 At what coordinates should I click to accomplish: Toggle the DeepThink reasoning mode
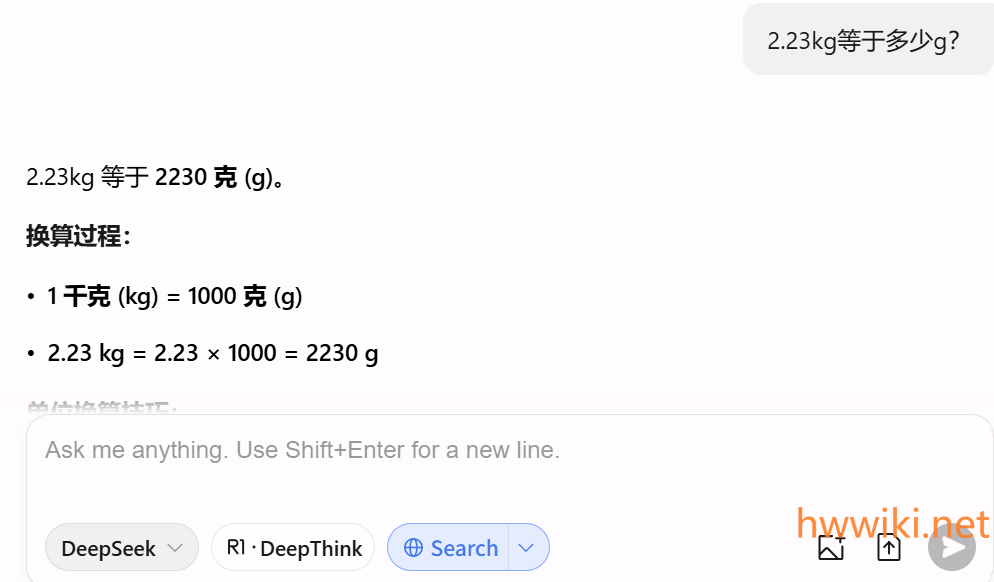coord(293,548)
